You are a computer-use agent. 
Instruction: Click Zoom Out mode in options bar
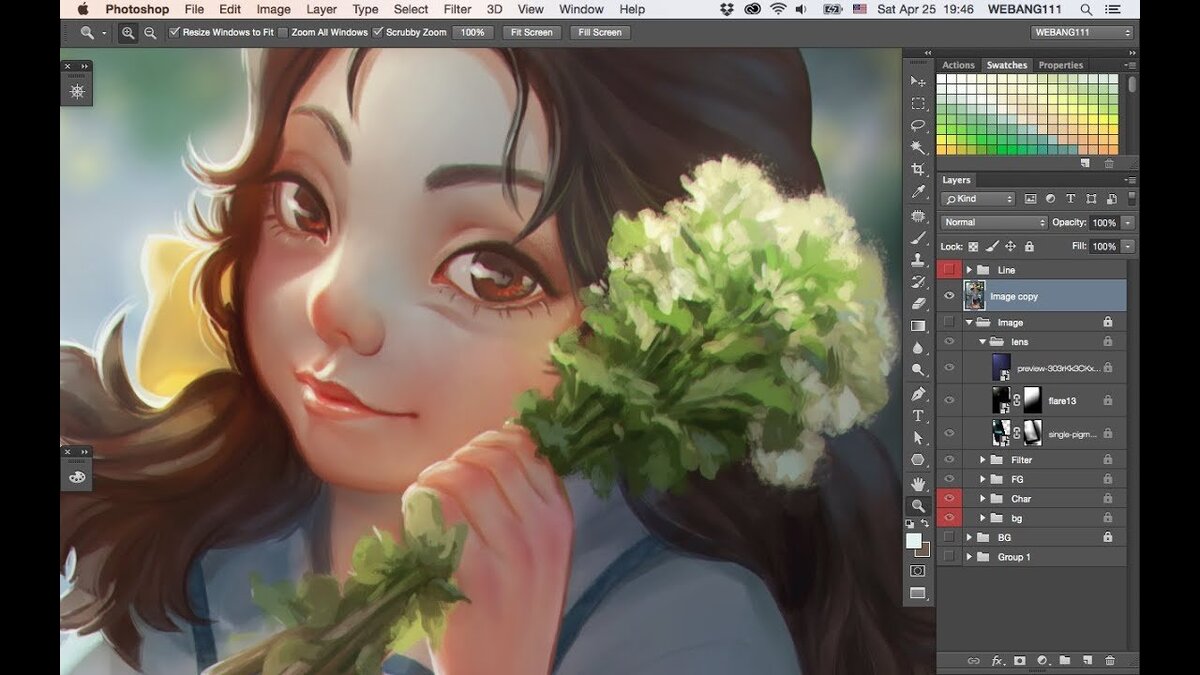(x=149, y=32)
